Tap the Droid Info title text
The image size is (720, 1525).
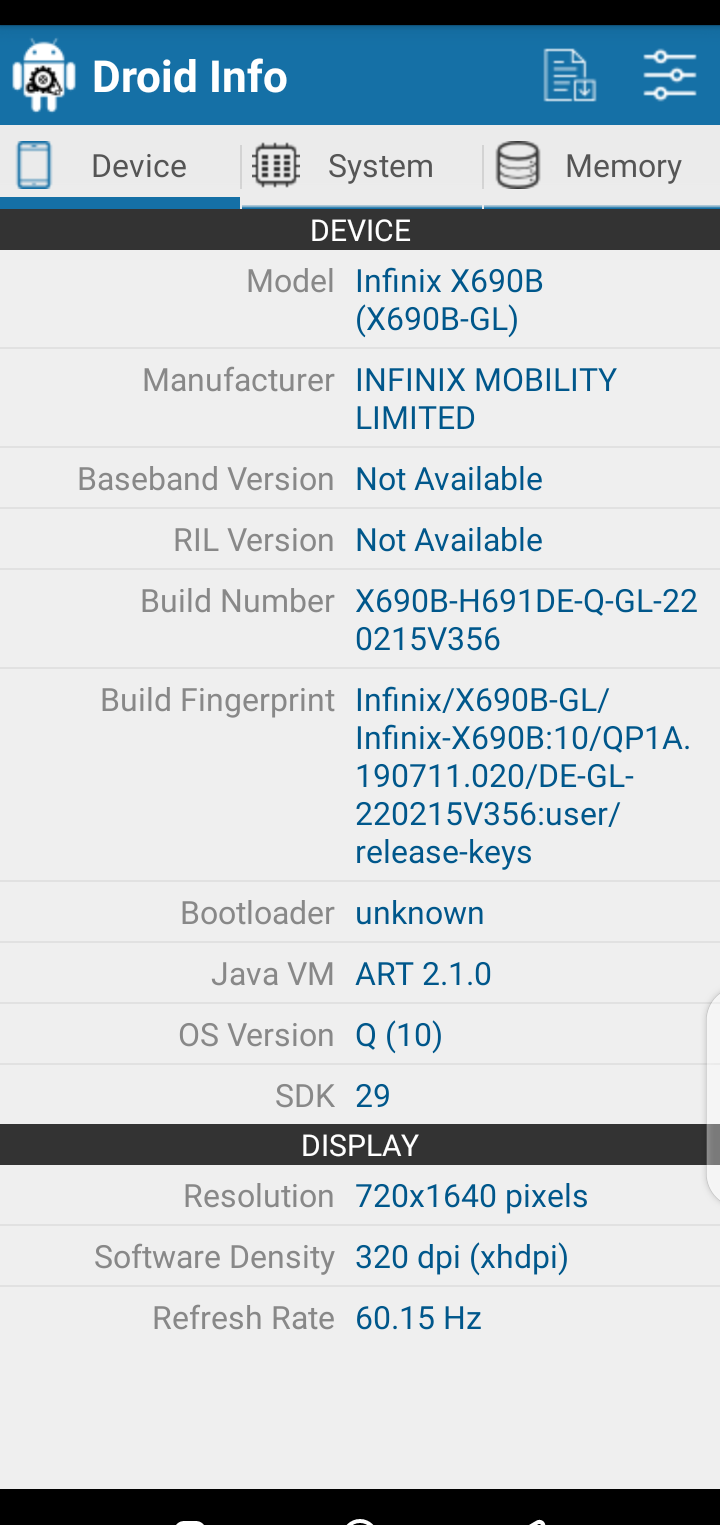[x=190, y=77]
